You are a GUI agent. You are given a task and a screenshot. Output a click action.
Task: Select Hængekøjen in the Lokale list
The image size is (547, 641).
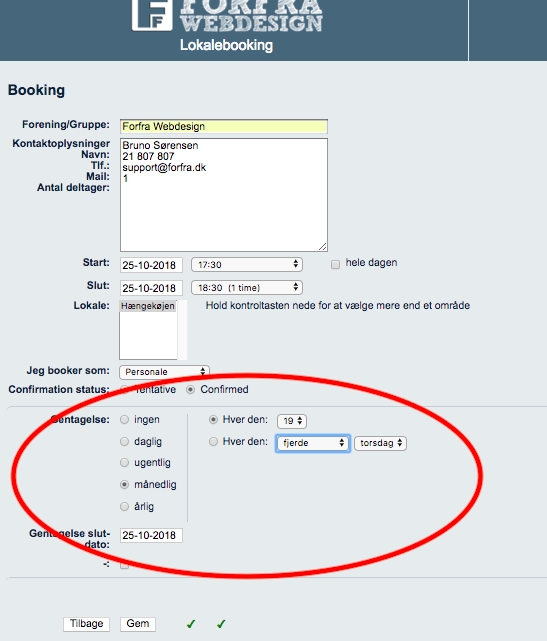pyautogui.click(x=148, y=306)
